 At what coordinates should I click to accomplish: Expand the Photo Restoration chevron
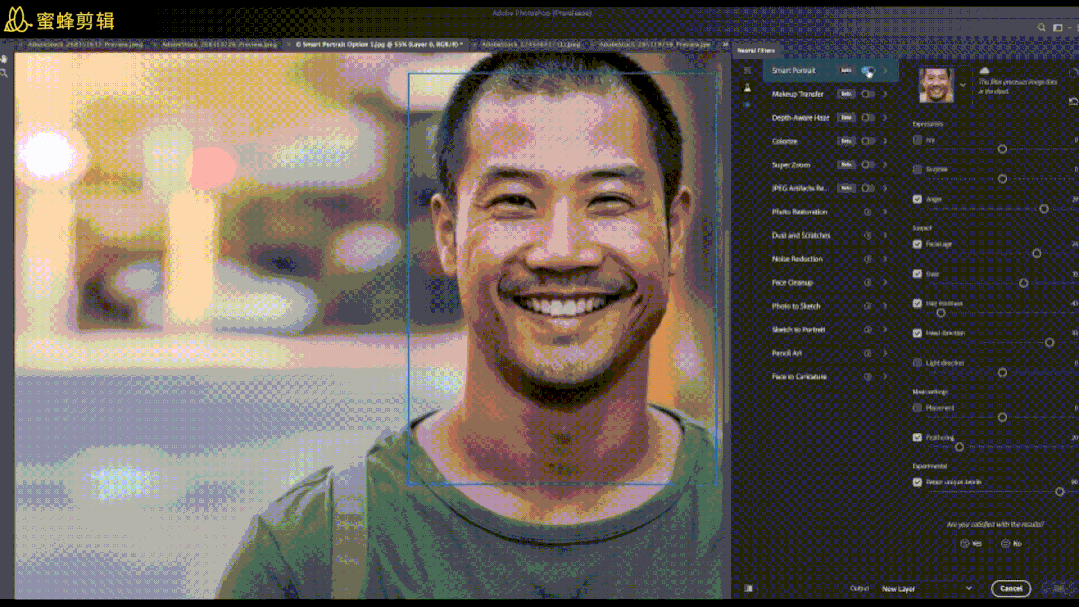point(886,212)
